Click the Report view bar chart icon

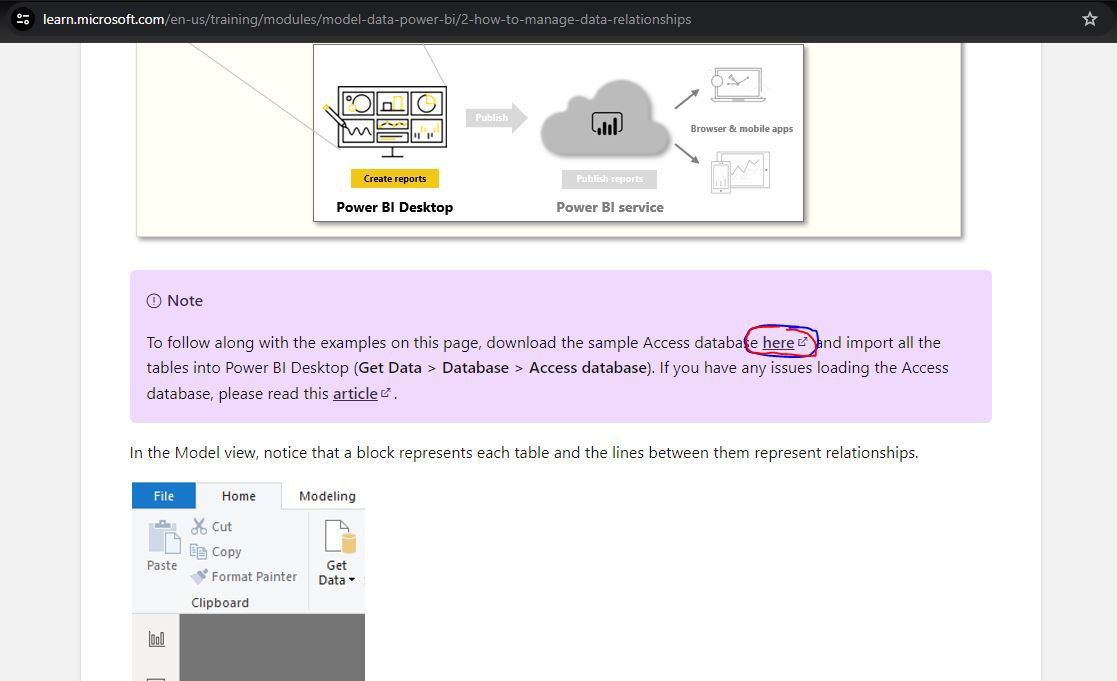click(157, 639)
